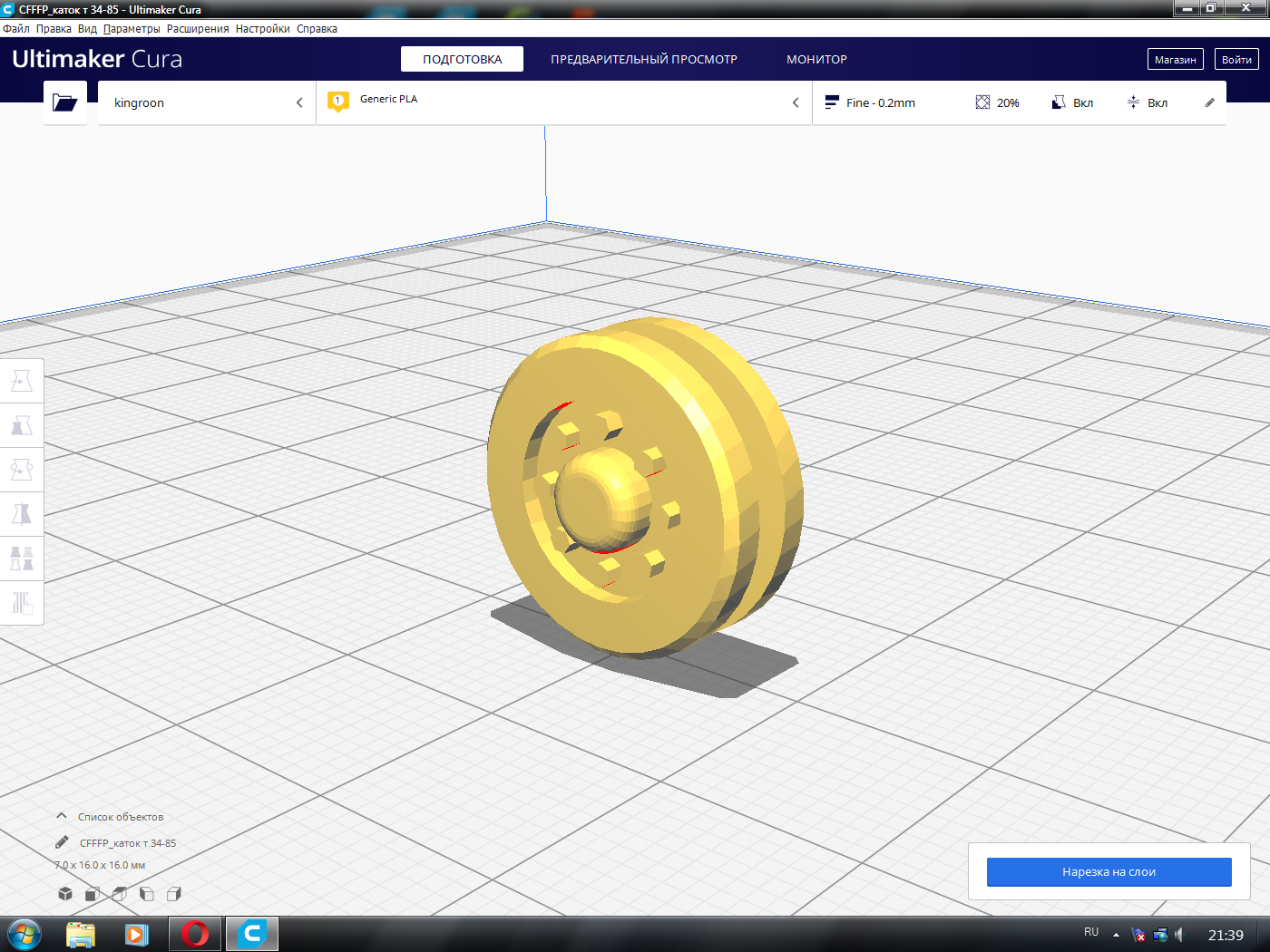The image size is (1270, 952).
Task: Click the 7.0 x 16.0 x 16.0 мм dimensions
Action: (x=100, y=865)
